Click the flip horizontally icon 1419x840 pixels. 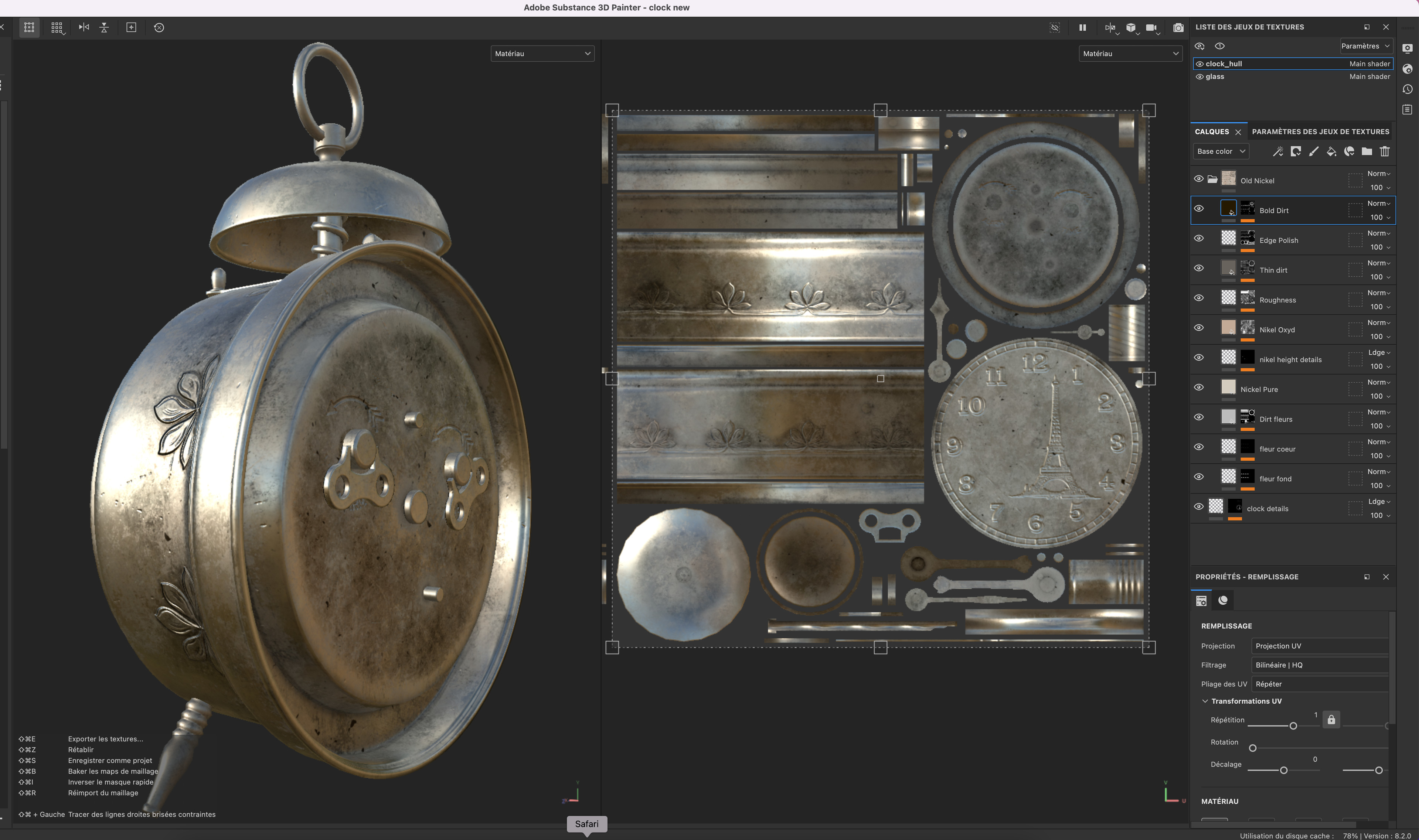click(x=84, y=27)
